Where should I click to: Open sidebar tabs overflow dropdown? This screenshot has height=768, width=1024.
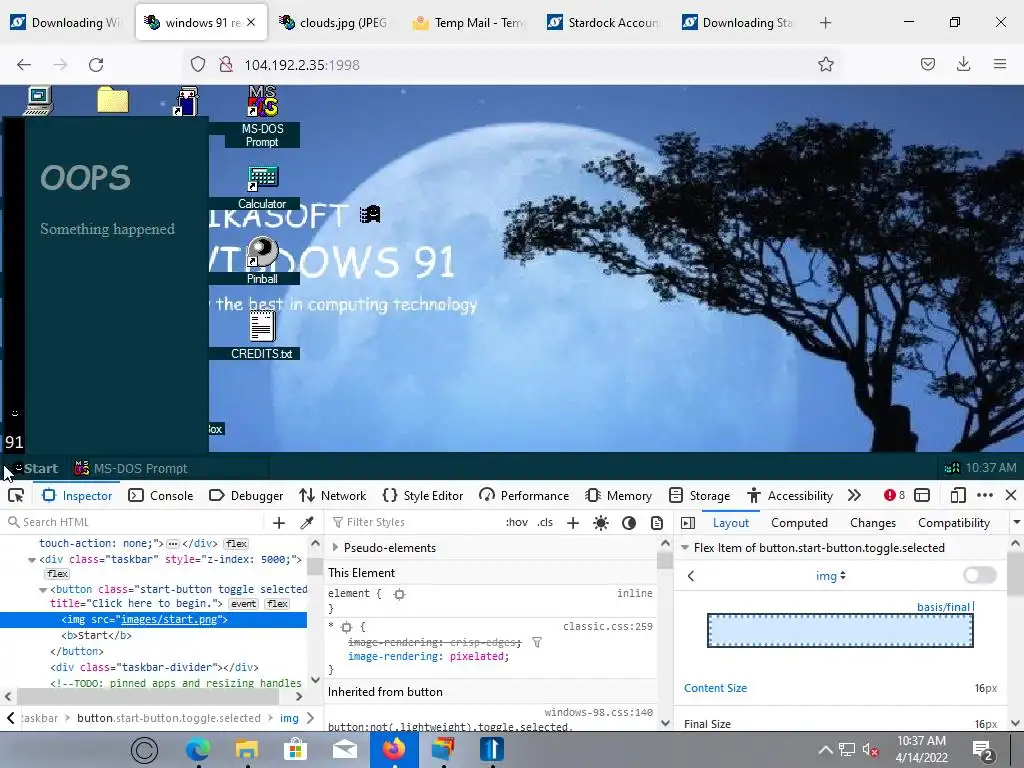pos(1016,522)
